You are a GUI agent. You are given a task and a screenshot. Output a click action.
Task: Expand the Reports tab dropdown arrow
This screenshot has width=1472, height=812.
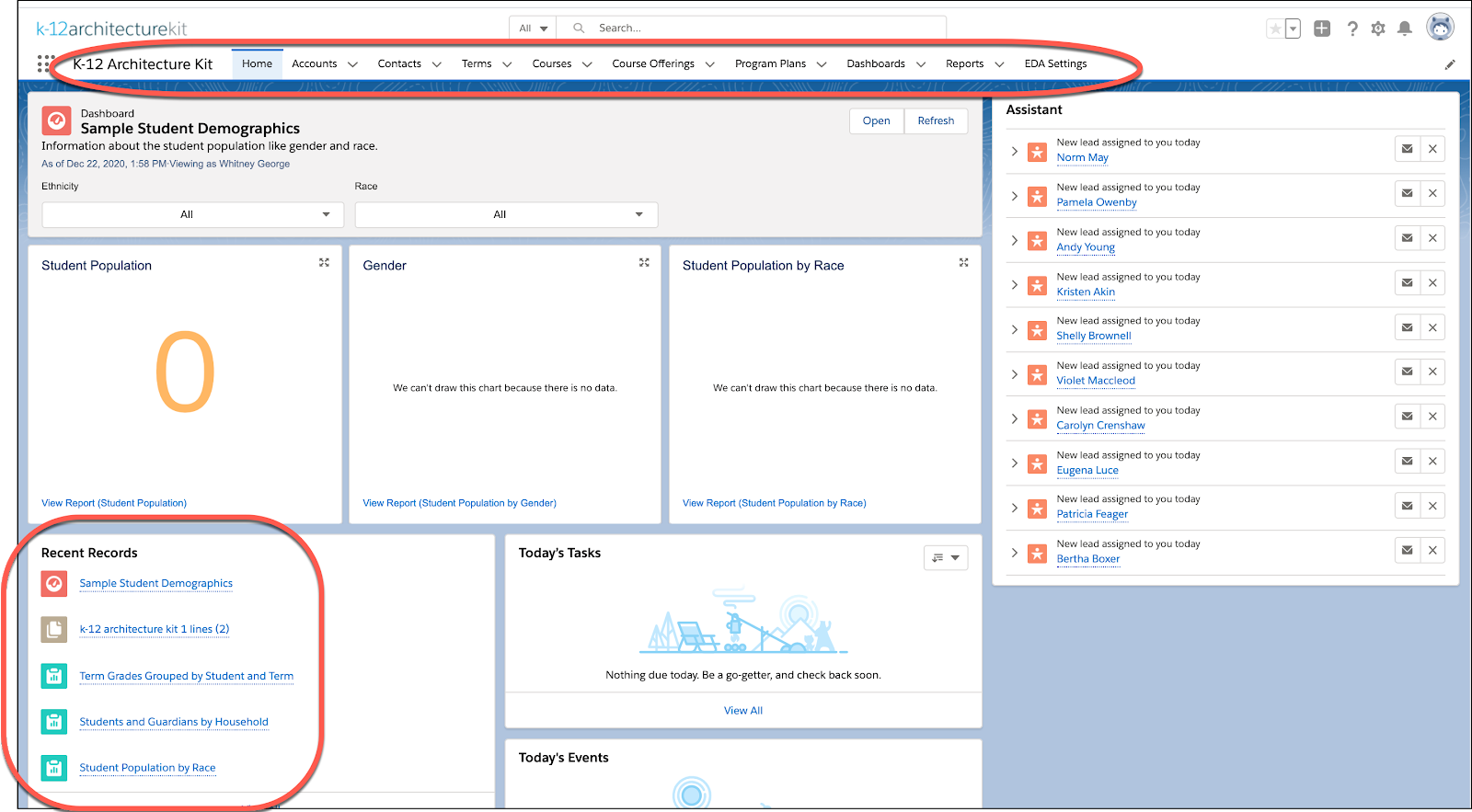pos(999,64)
